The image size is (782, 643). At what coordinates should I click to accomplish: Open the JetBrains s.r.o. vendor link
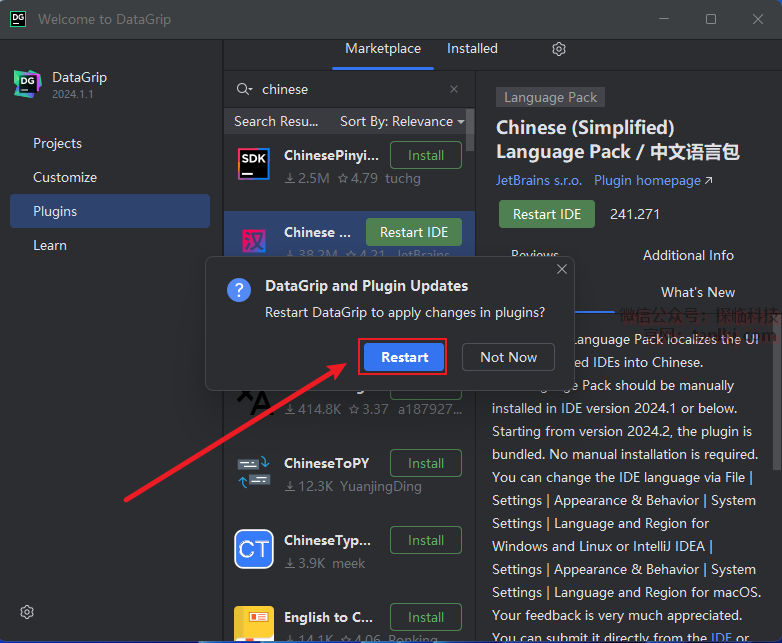(x=539, y=181)
